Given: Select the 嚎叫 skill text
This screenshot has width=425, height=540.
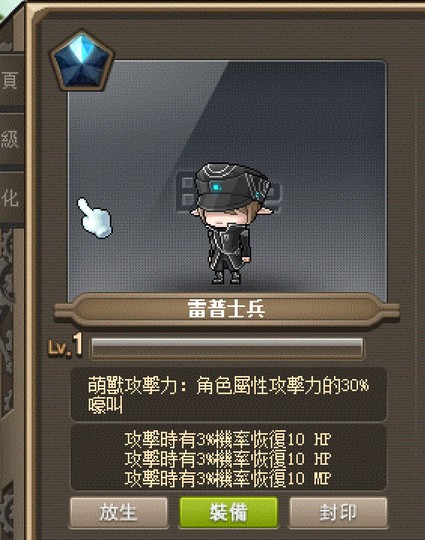Looking at the screenshot, I should tap(105, 406).
